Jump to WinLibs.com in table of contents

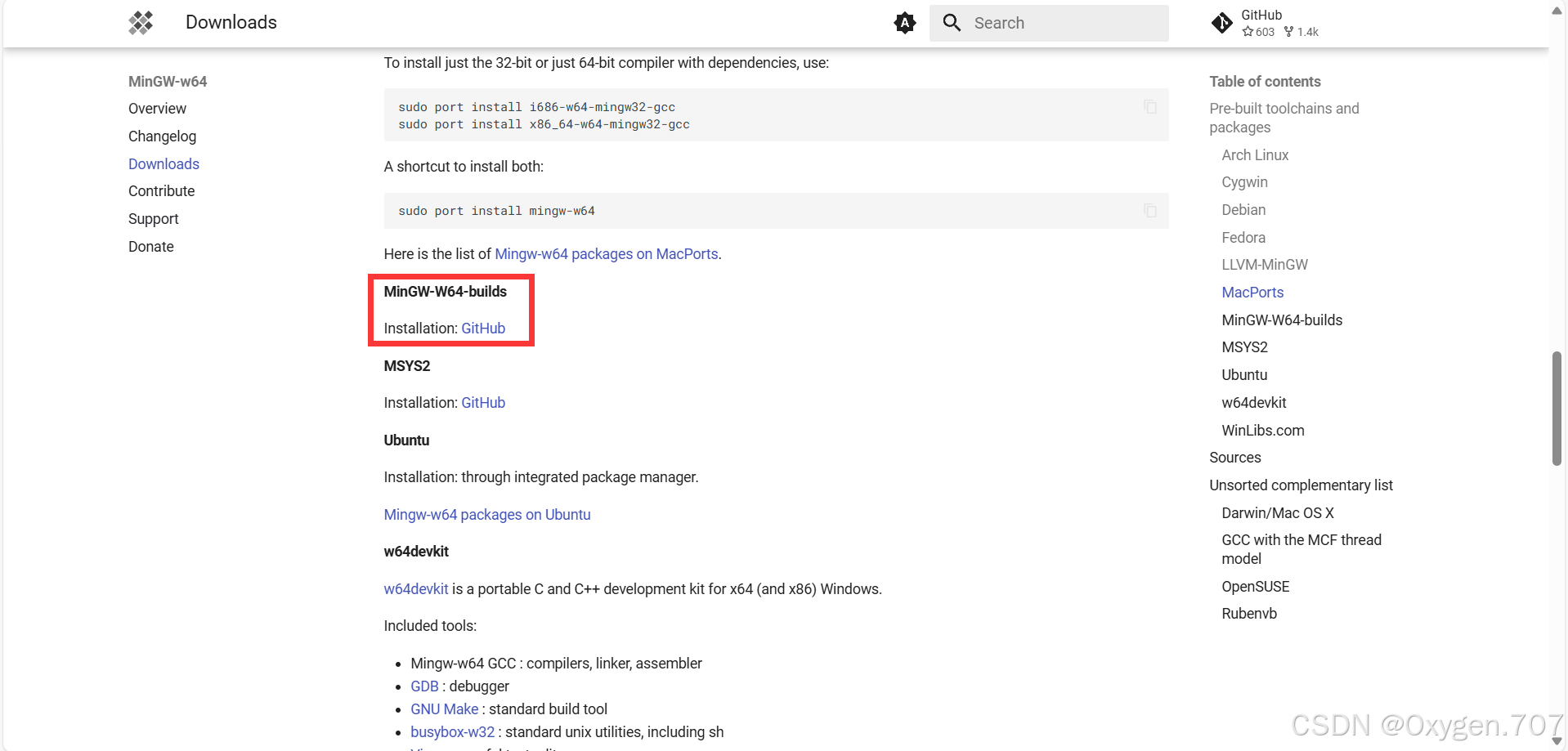tap(1263, 431)
